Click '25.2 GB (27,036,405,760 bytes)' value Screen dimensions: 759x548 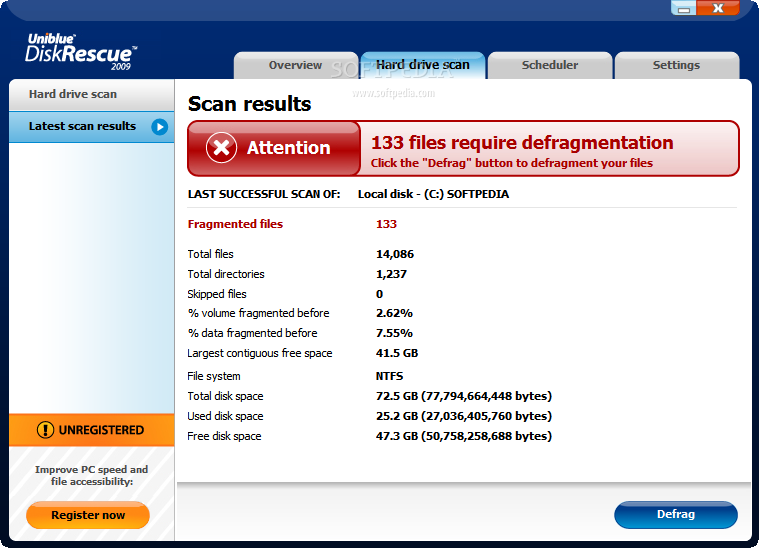pos(464,416)
